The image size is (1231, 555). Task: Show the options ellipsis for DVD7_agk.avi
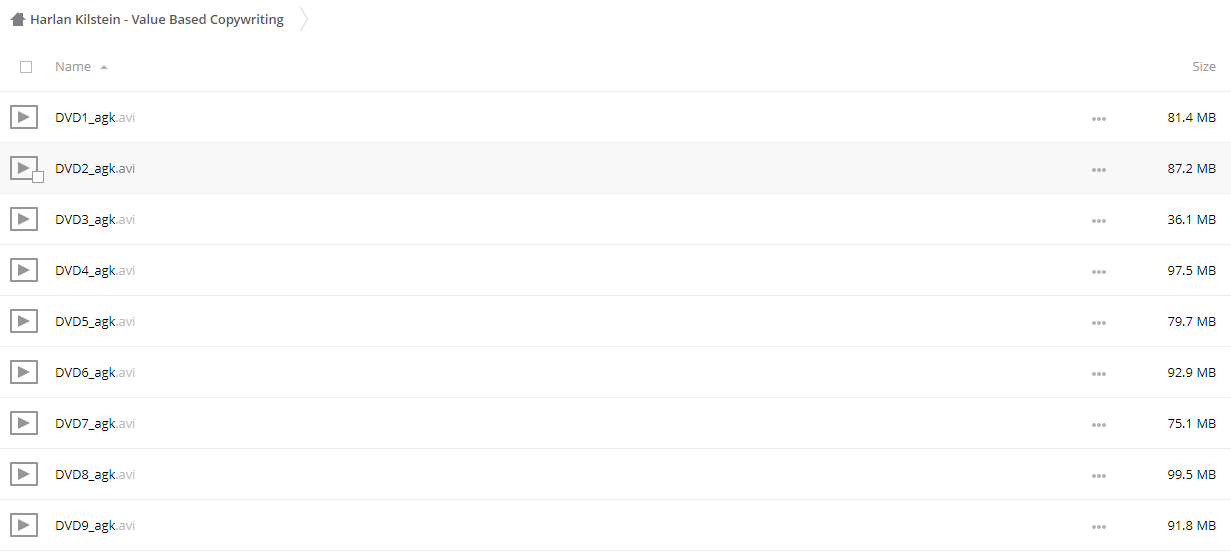tap(1099, 425)
